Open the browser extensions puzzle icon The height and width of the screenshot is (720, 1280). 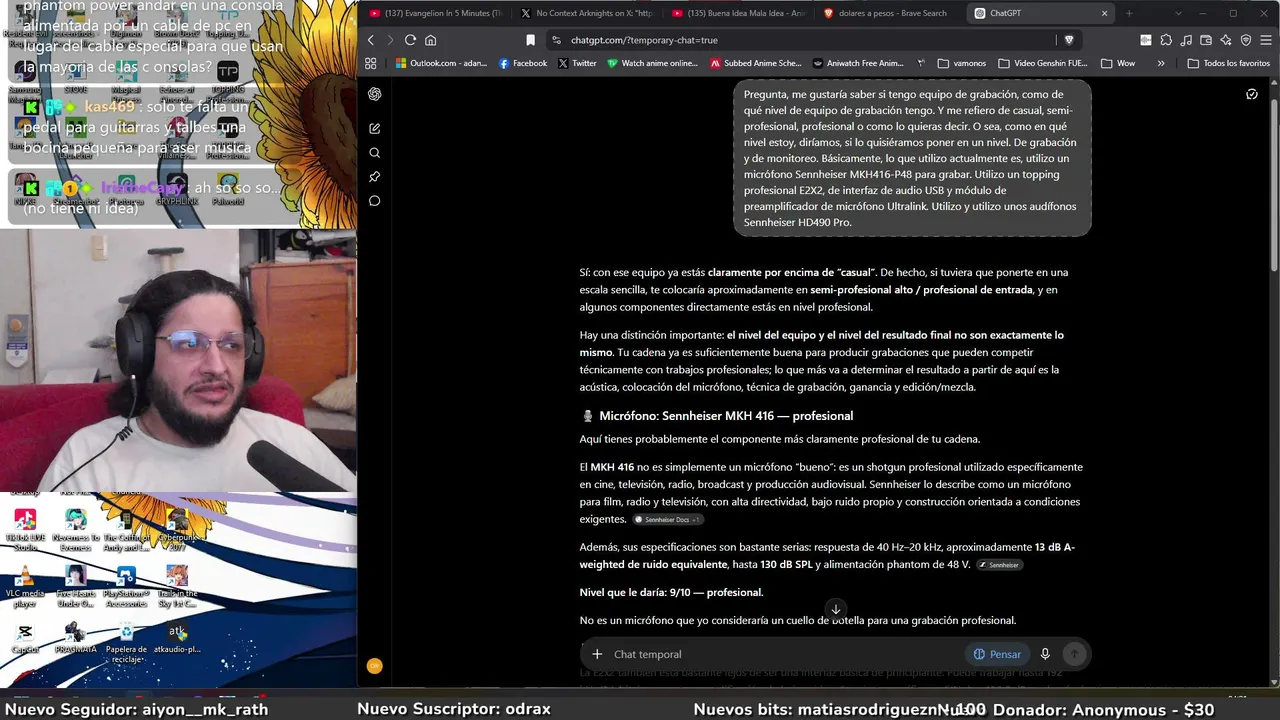1166,40
